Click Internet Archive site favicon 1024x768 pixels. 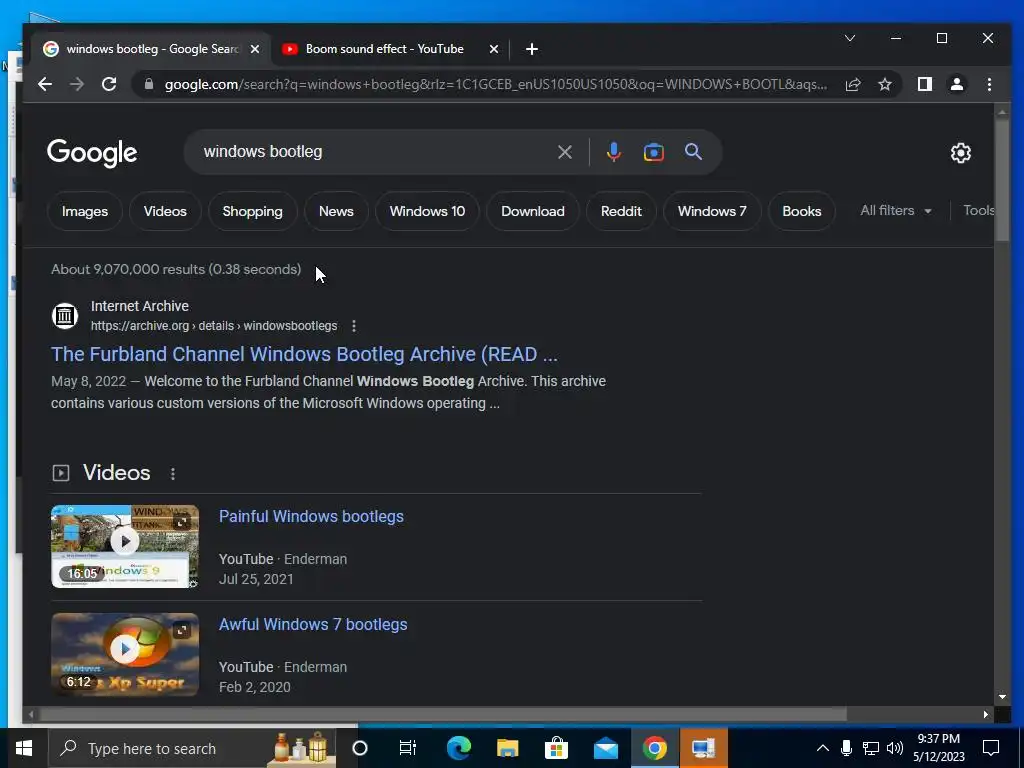(65, 316)
